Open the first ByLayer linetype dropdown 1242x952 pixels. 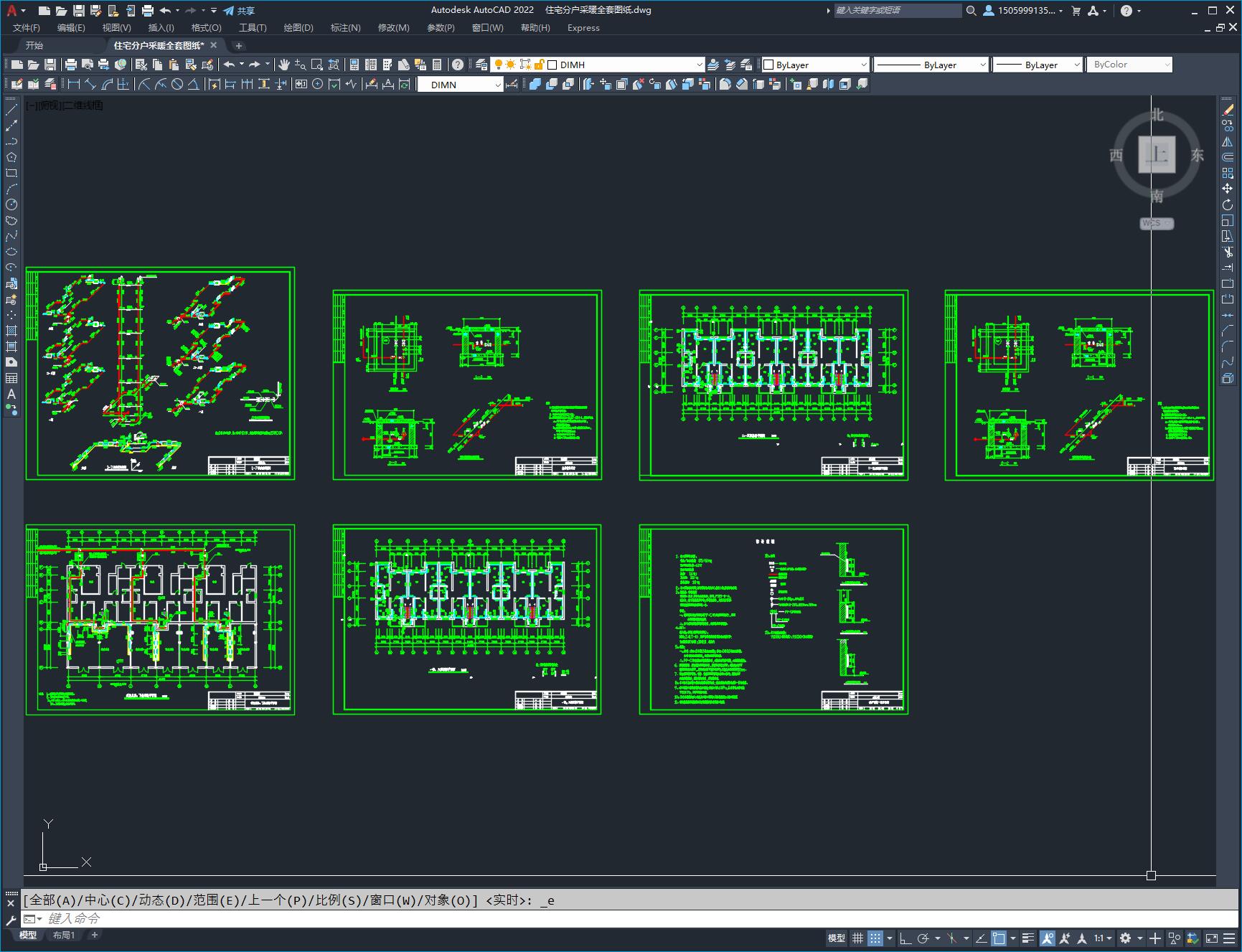coord(982,65)
